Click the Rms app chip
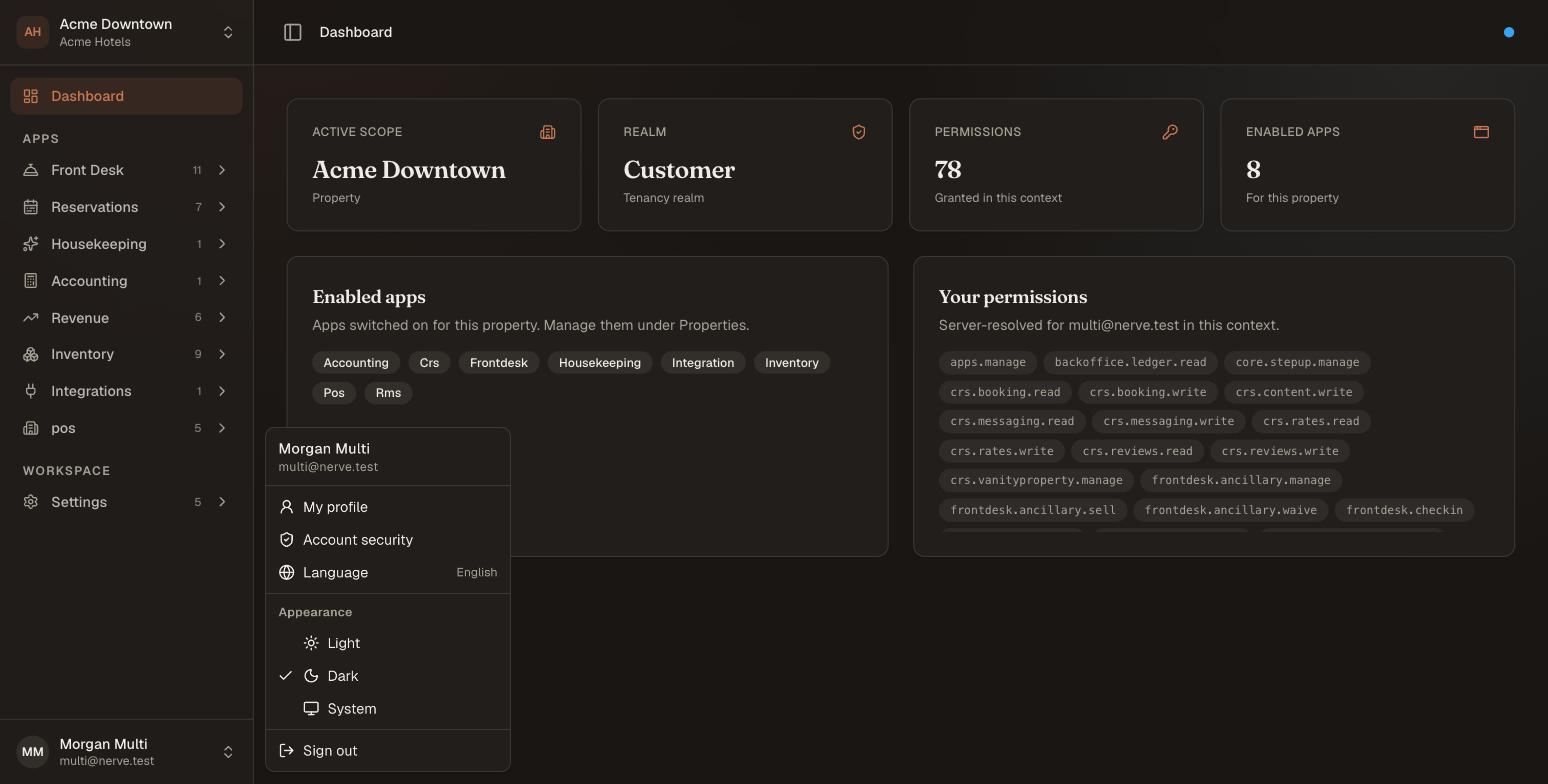 [x=388, y=393]
